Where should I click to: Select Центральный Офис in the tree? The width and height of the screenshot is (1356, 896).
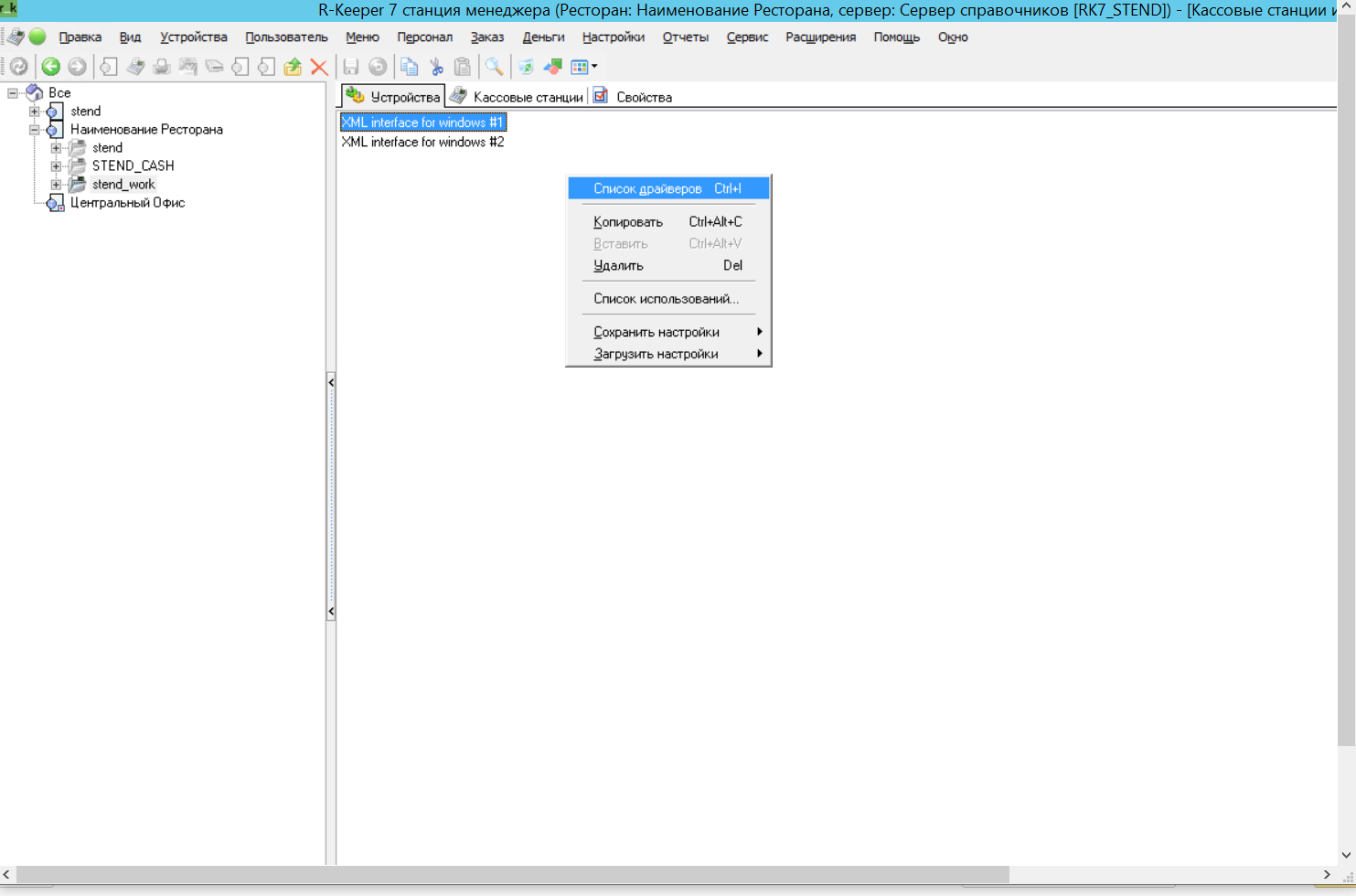tap(127, 203)
